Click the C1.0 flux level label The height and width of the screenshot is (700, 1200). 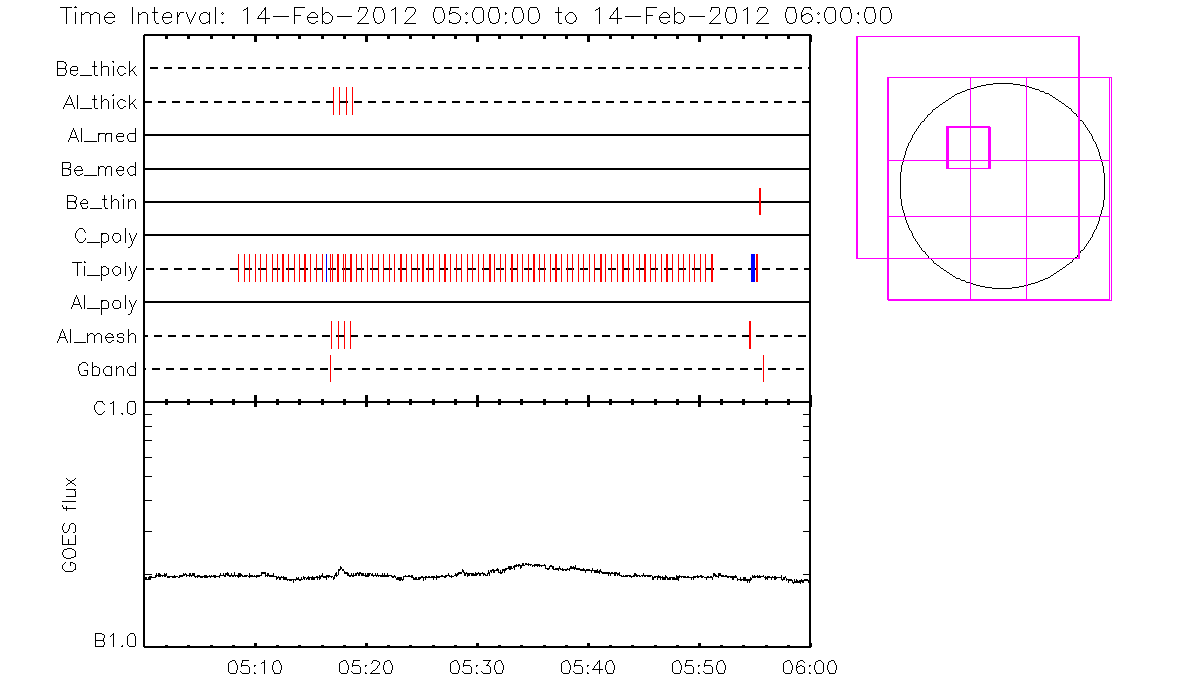coord(115,408)
